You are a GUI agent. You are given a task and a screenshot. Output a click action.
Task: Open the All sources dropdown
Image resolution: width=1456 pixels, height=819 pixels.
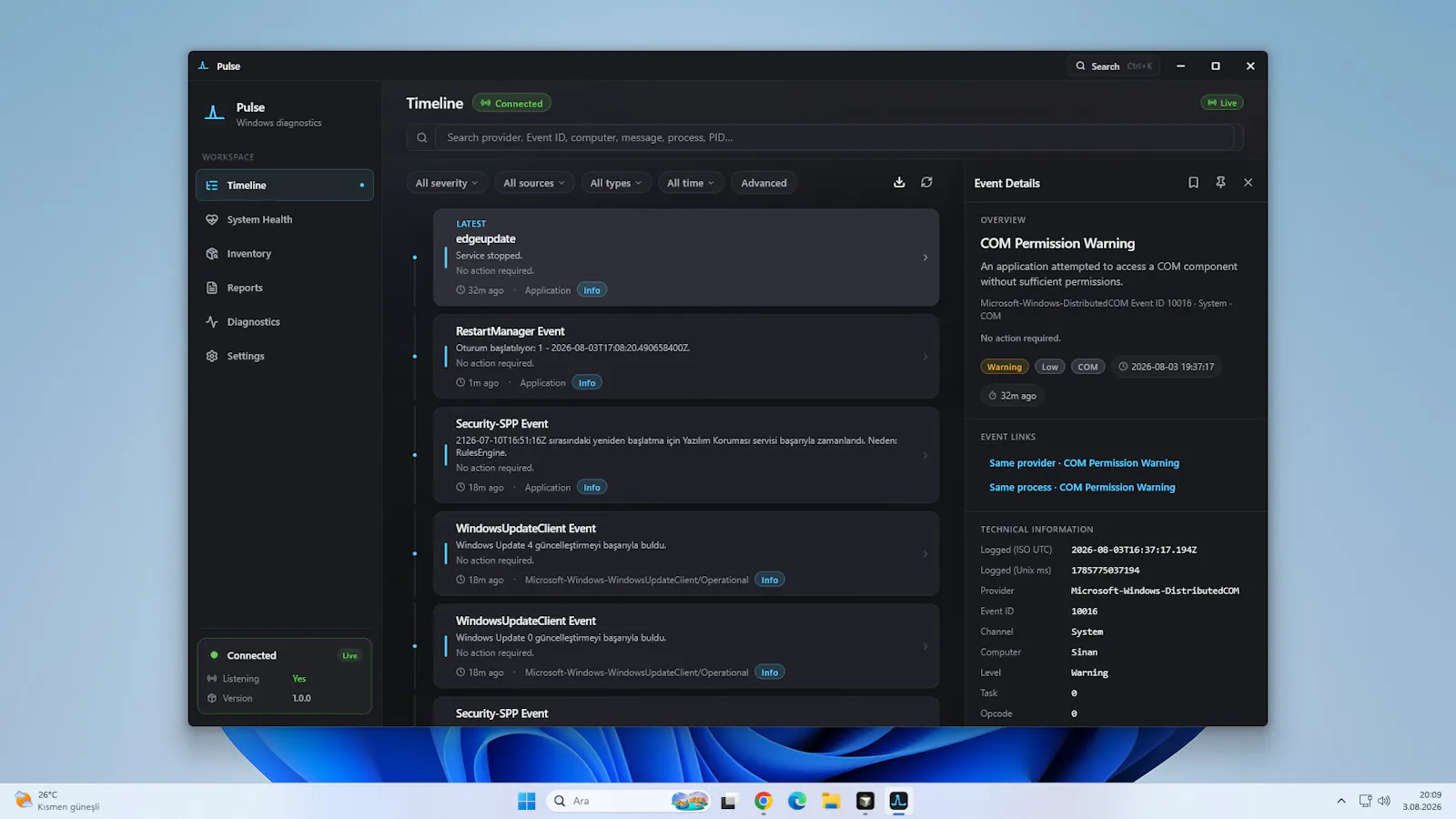(534, 183)
